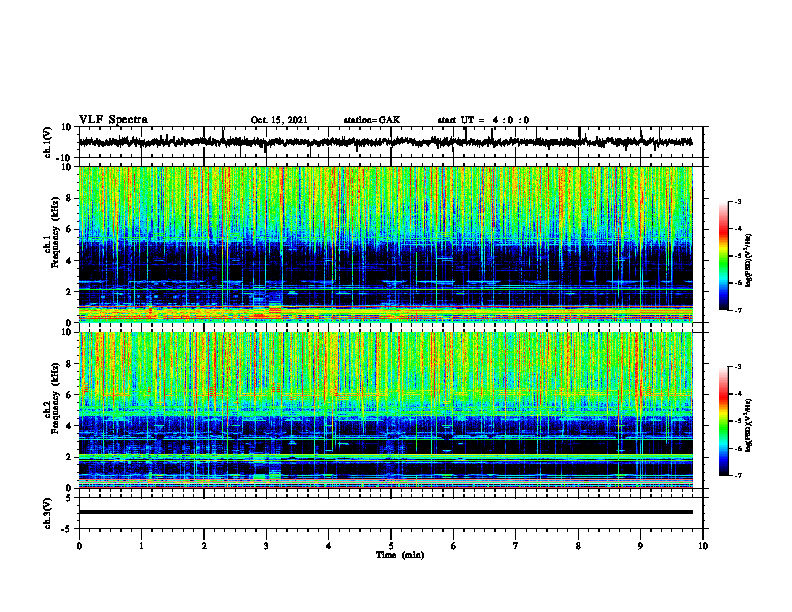Click the ch.2 color bar scale
The width and height of the screenshot is (792, 612).
click(x=724, y=421)
